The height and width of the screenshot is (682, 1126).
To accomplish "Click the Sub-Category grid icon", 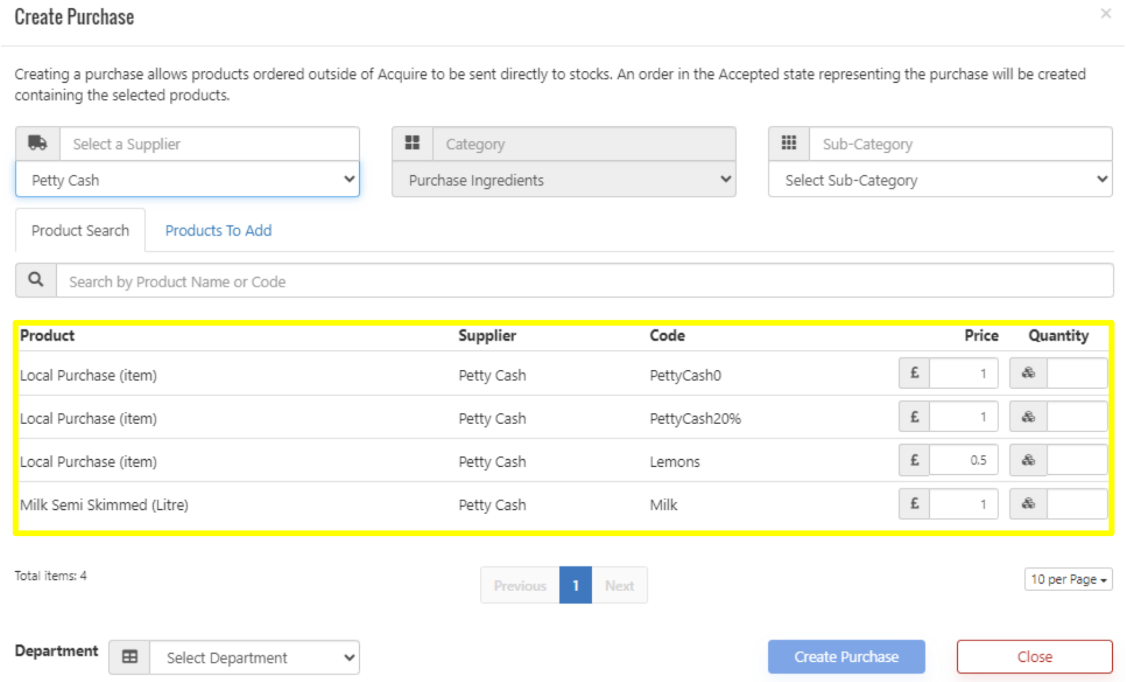I will (789, 144).
